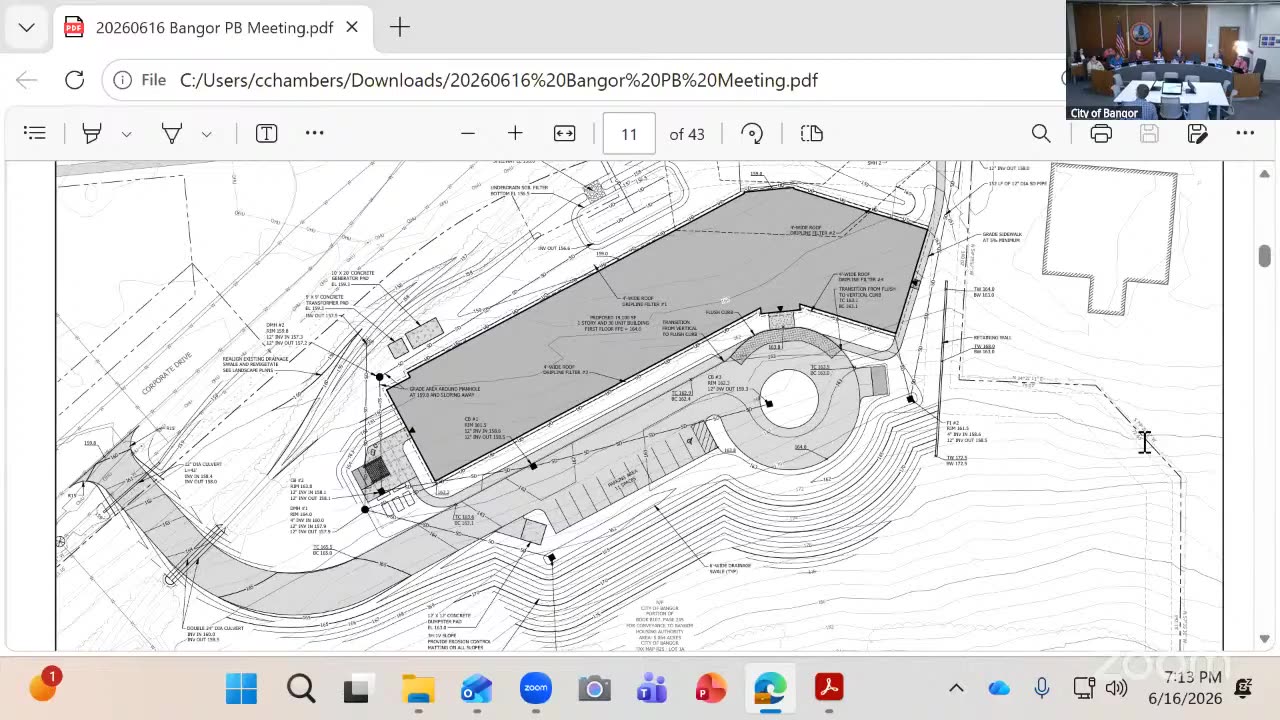Open the Camera app on taskbar
Viewport: 1280px width, 720px height.
point(594,688)
